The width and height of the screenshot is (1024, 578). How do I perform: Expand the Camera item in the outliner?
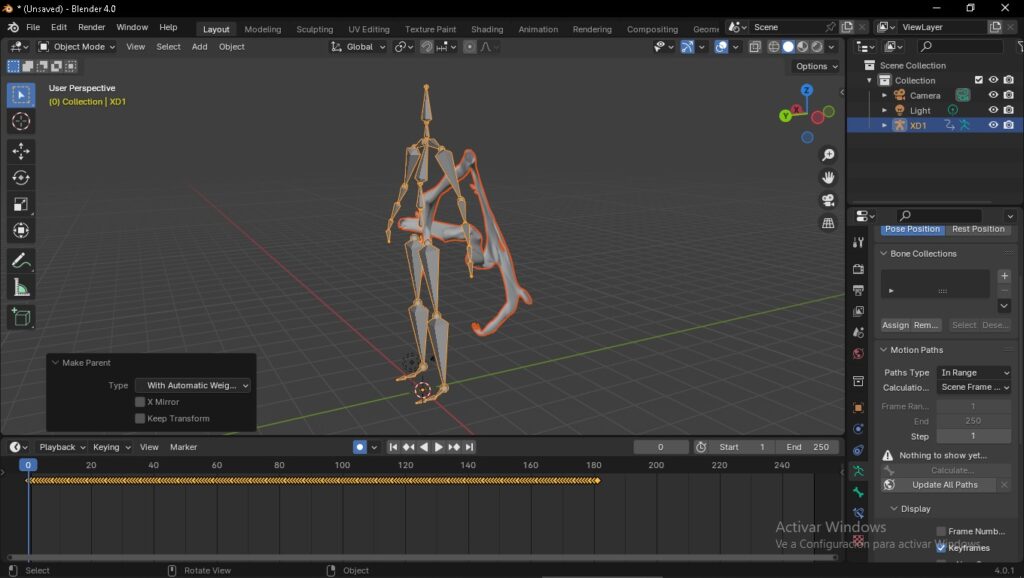pos(885,95)
